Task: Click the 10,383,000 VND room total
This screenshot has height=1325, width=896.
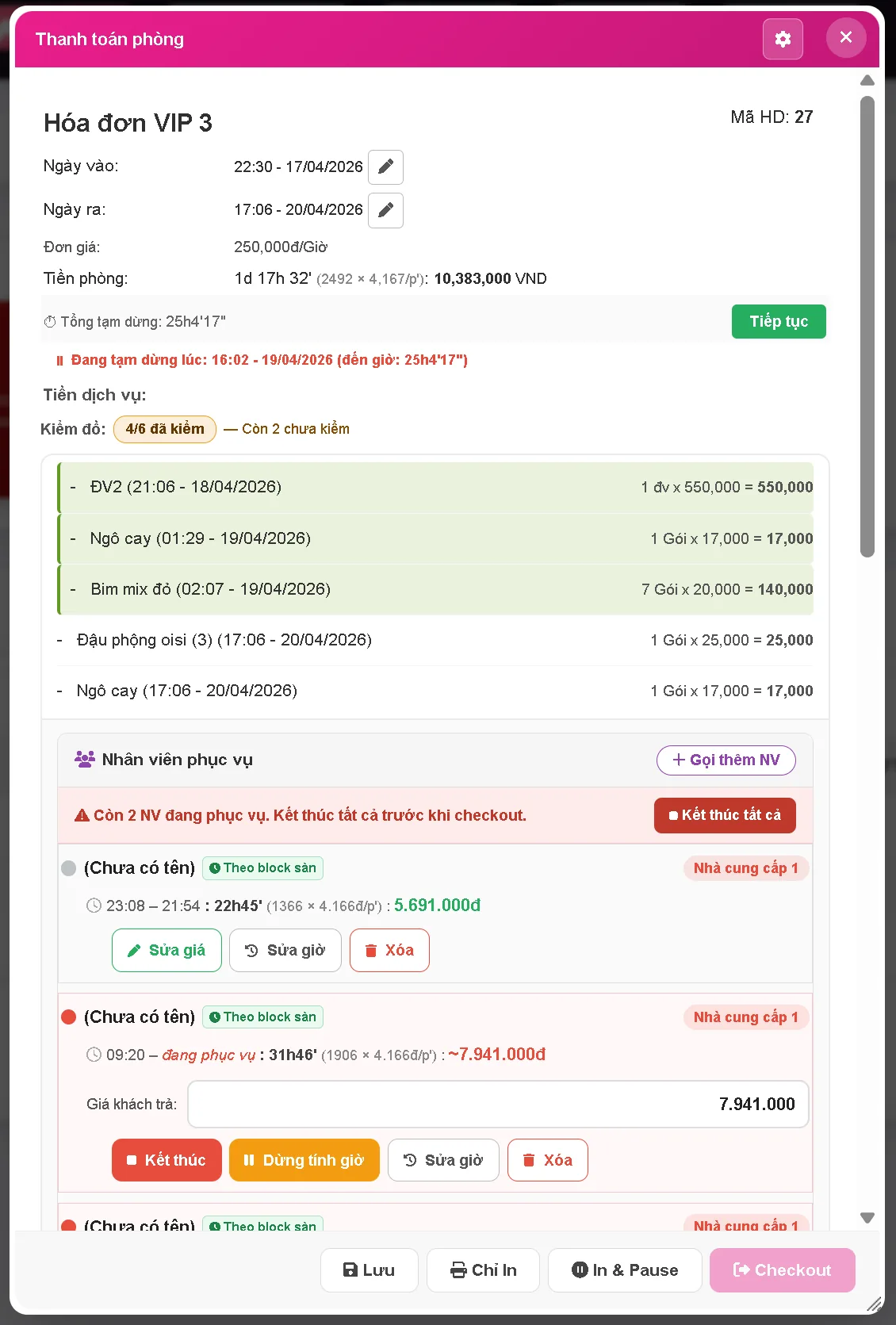Action: coord(490,279)
